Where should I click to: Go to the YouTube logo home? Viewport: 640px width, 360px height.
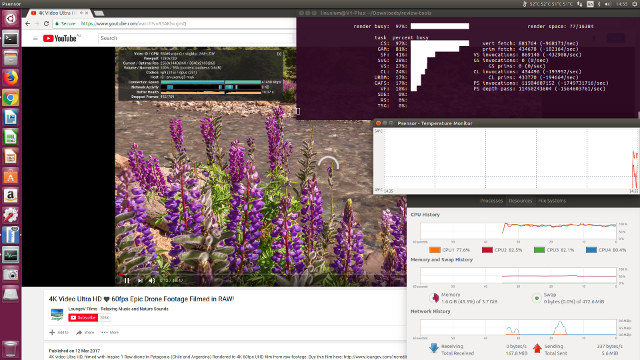[60, 38]
